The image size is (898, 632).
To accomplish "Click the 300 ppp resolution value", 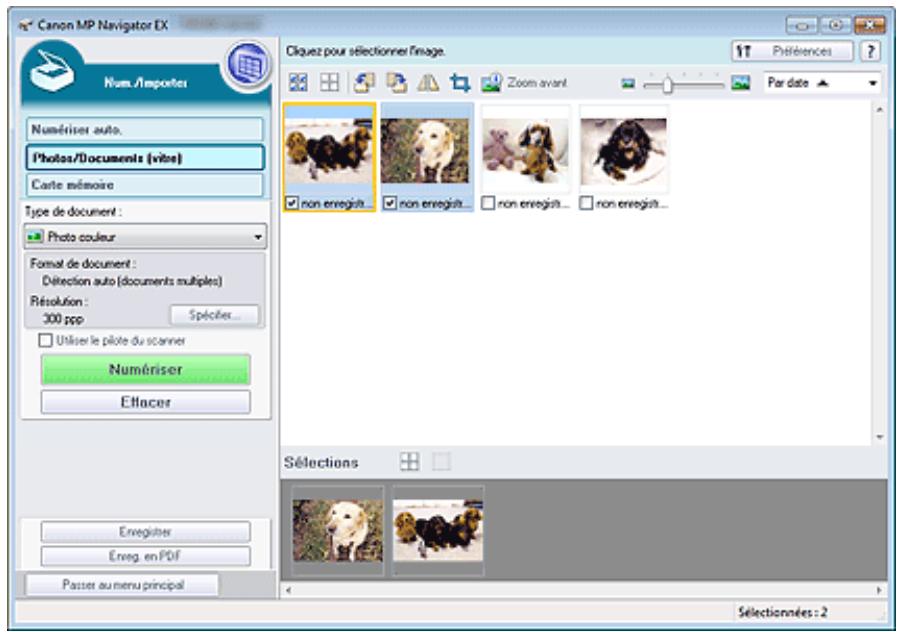I will 64,319.
